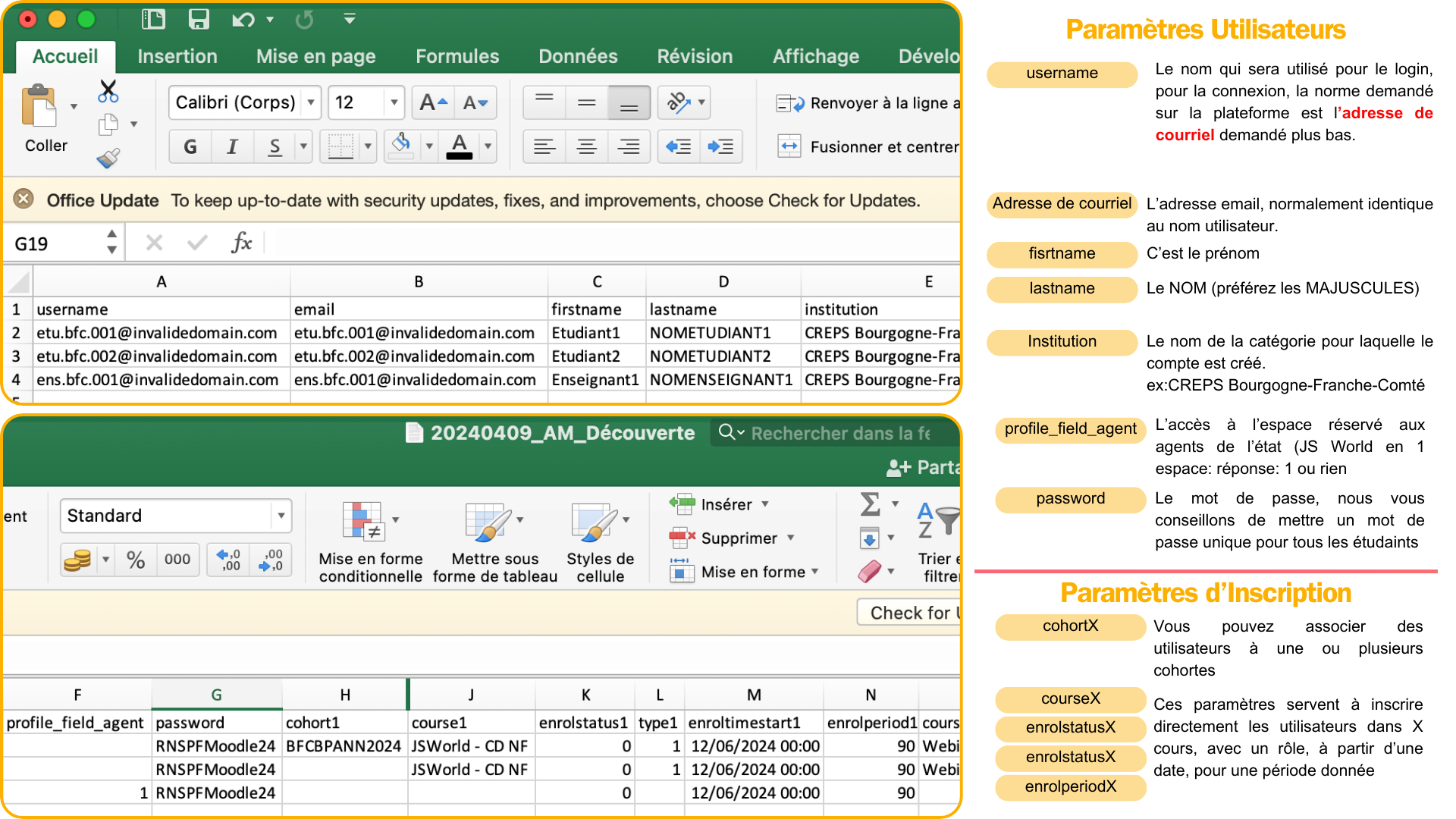Viewport: 1456px width, 819px height.
Task: Click the select-all corner of sheet
Action: point(19,281)
